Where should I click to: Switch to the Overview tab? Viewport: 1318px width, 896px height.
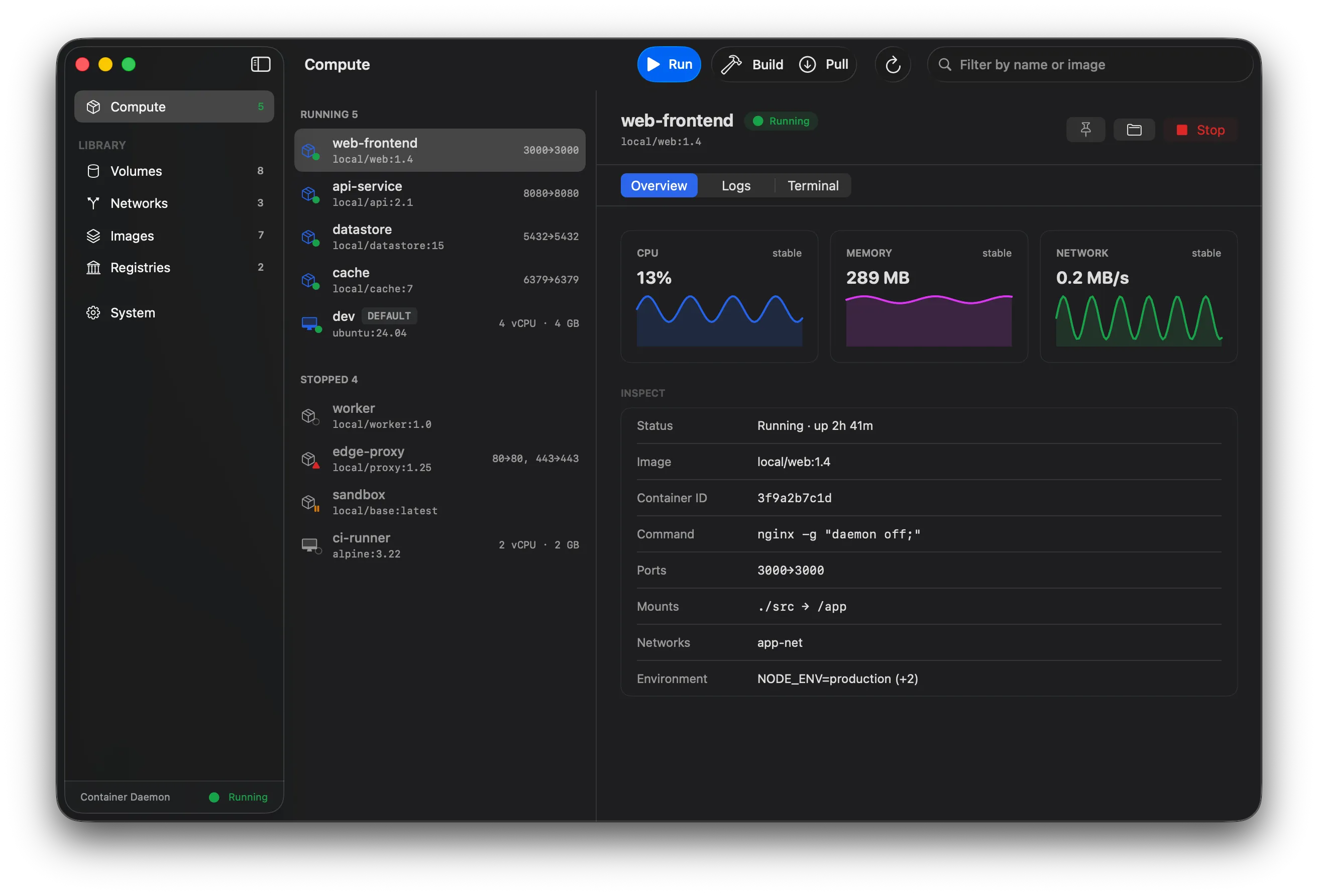coord(658,185)
